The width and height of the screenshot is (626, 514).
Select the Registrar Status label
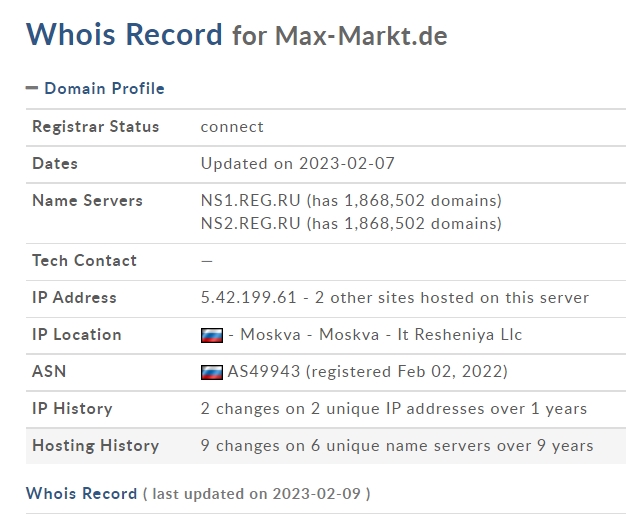(x=95, y=127)
